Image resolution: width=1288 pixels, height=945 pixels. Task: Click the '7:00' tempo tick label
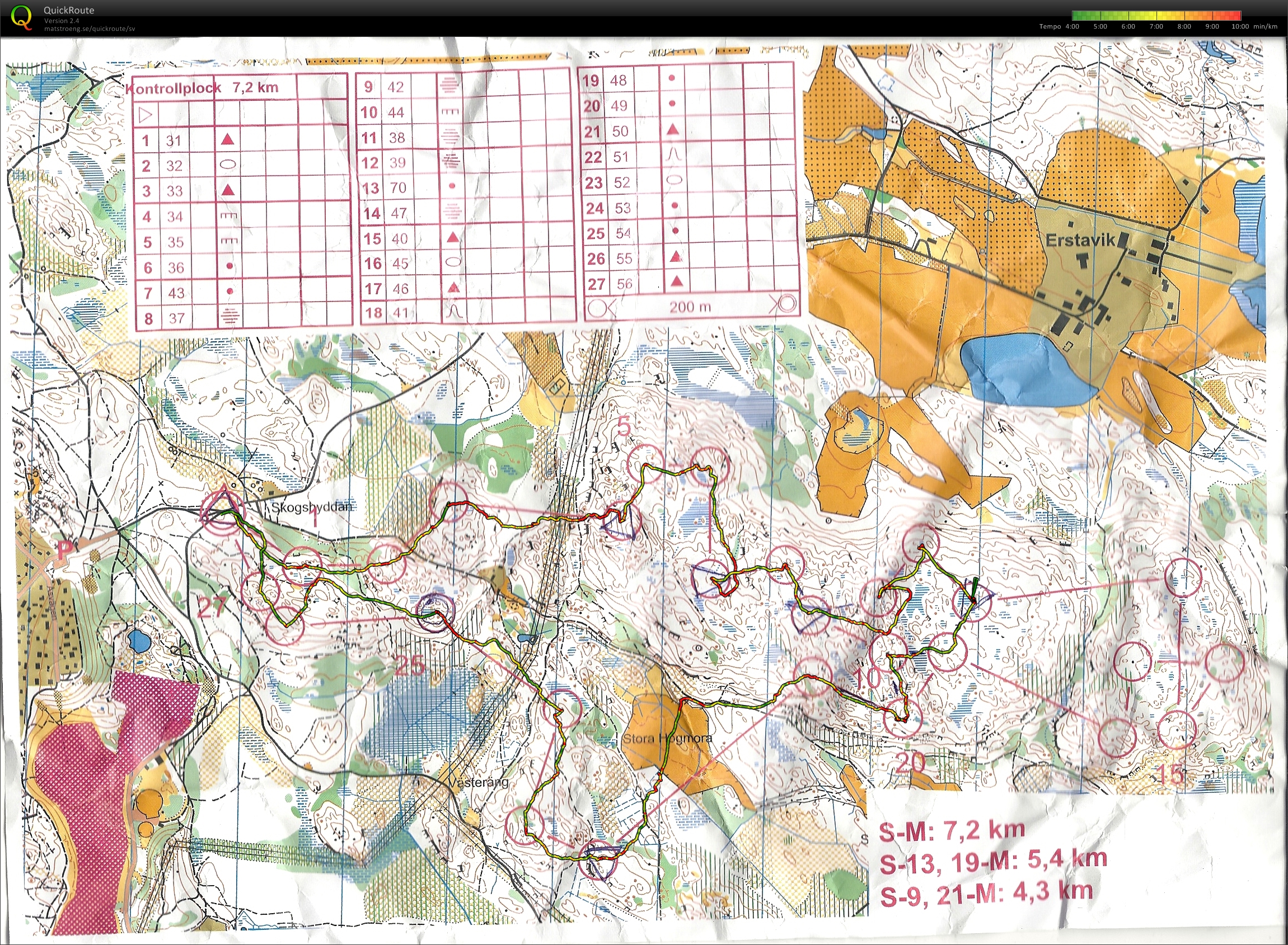(x=1156, y=26)
